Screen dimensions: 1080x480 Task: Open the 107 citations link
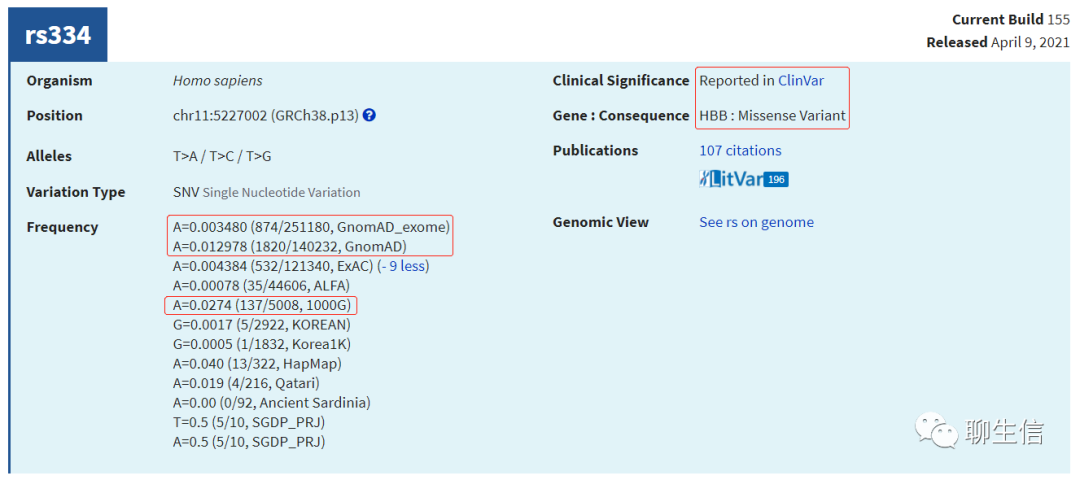tap(740, 150)
